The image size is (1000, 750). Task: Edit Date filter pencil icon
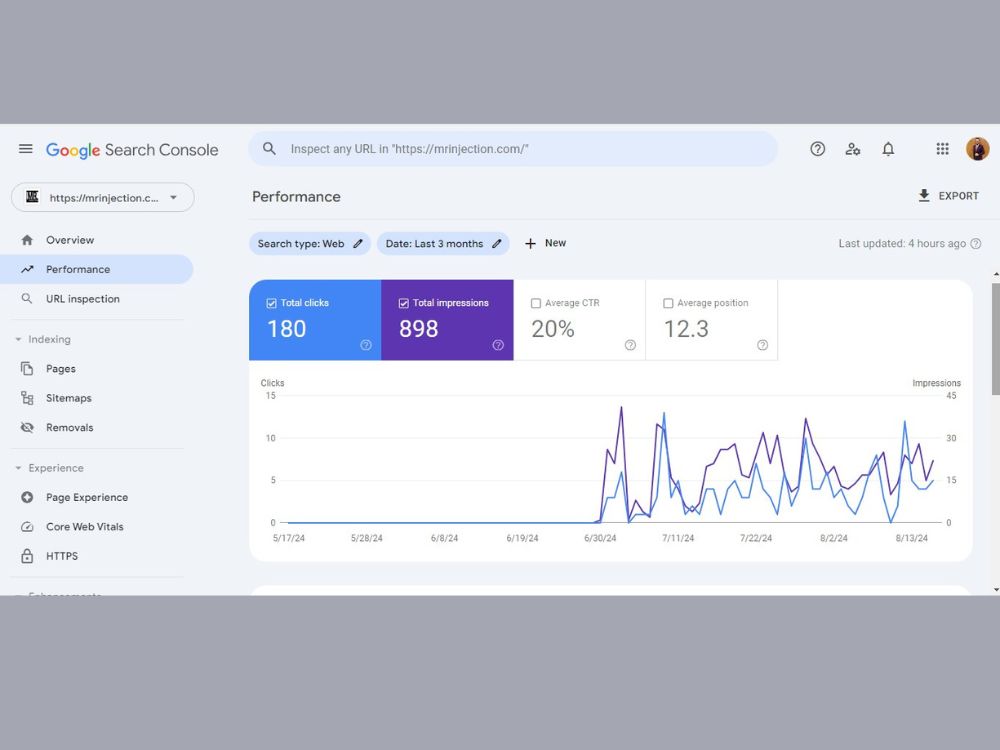pyautogui.click(x=497, y=244)
